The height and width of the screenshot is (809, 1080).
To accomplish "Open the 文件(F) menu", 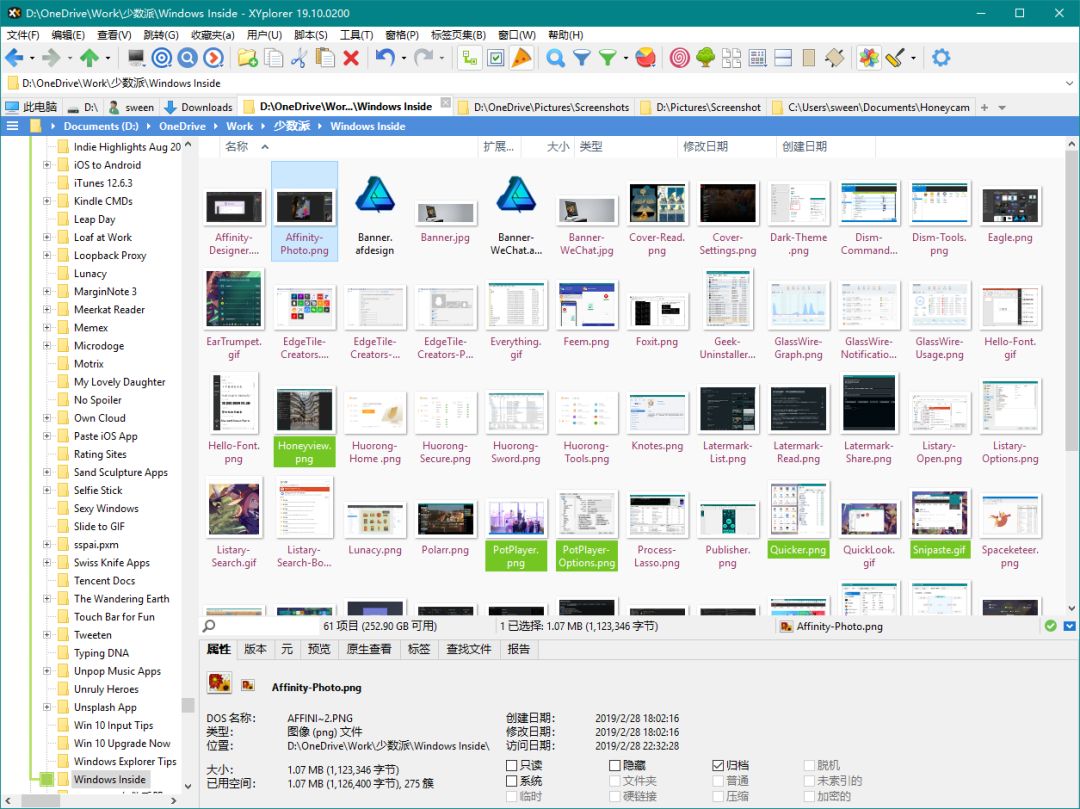I will [23, 34].
